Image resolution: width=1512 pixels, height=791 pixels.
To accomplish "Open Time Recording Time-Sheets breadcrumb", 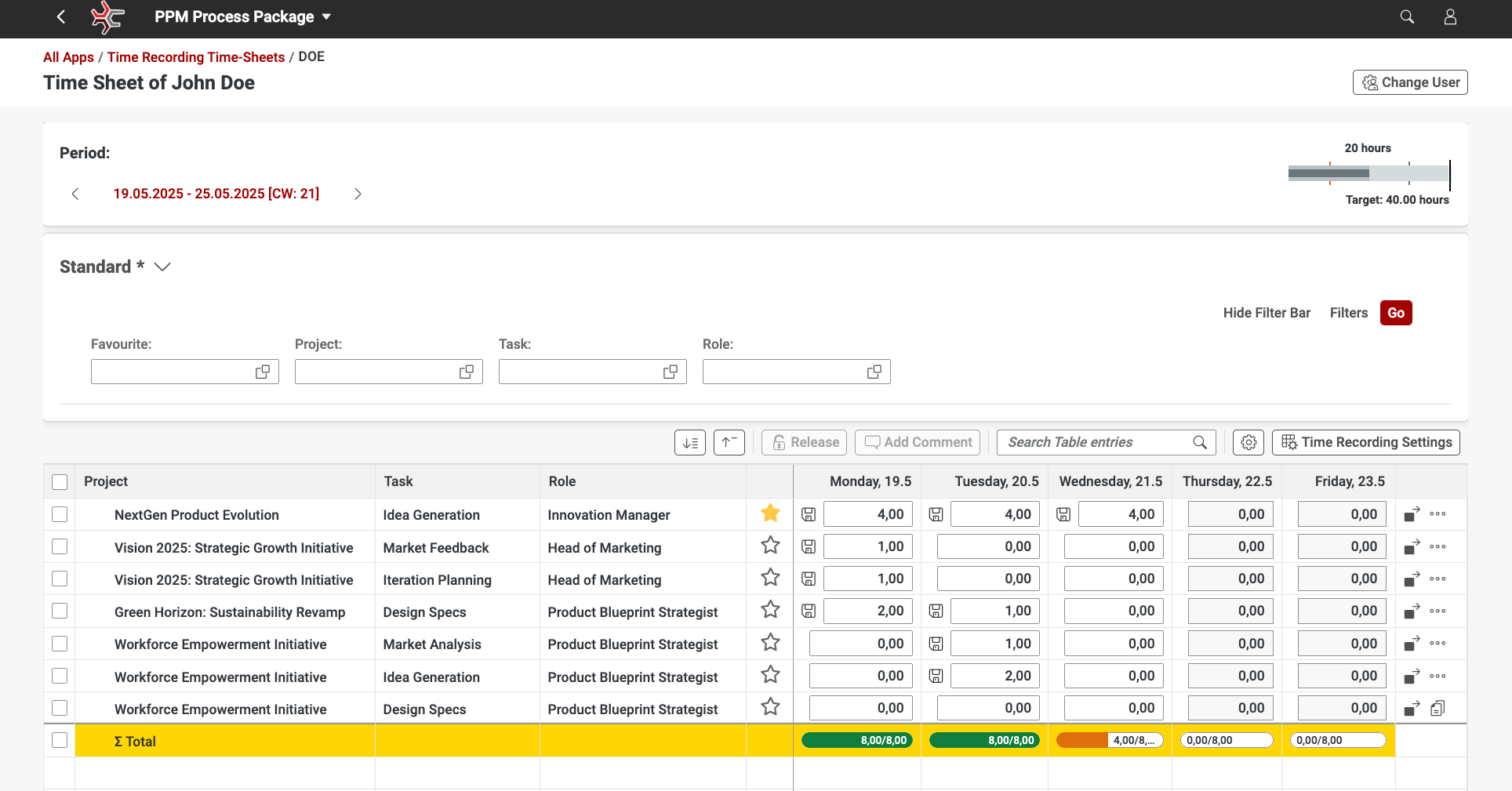I will pos(196,57).
